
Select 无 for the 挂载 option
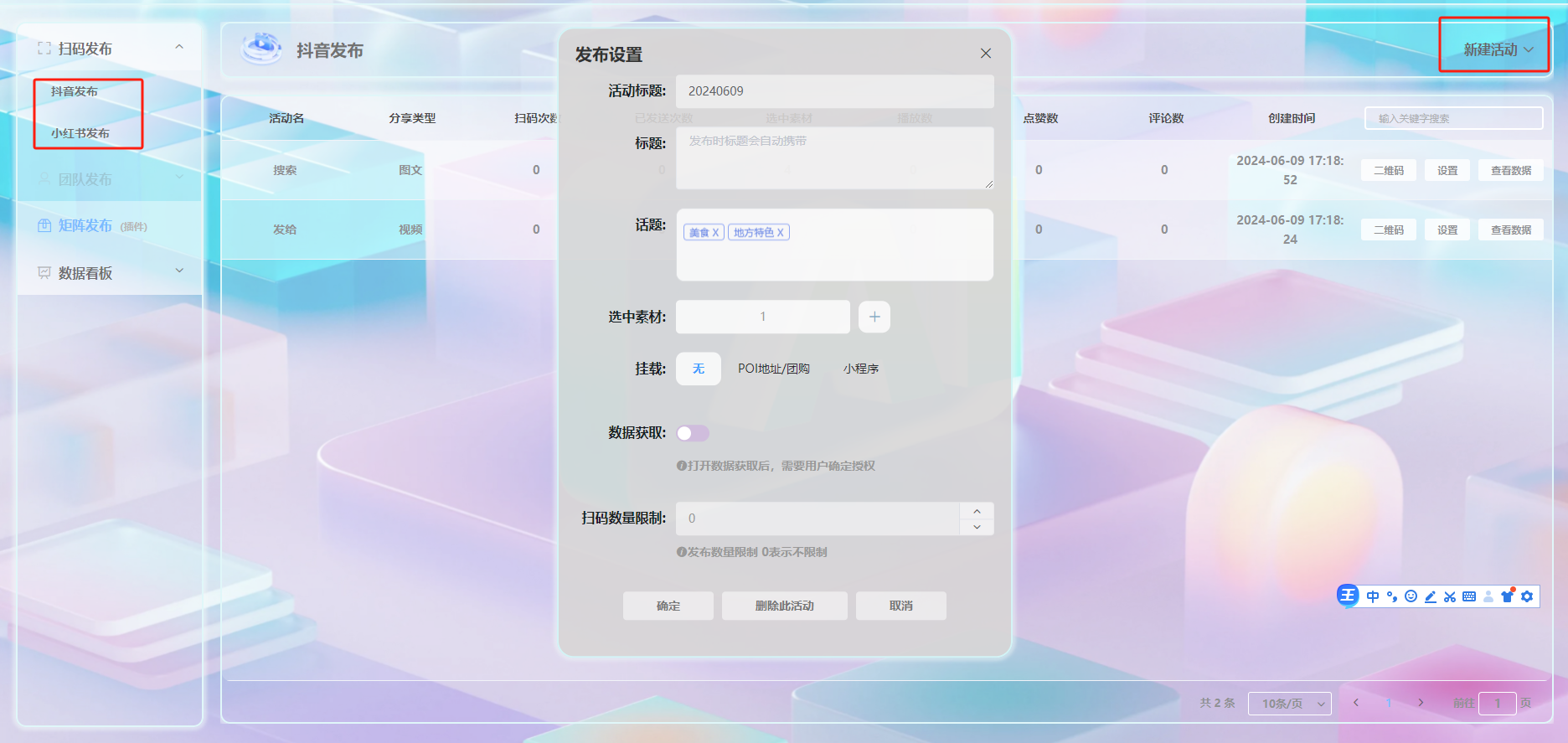(699, 369)
